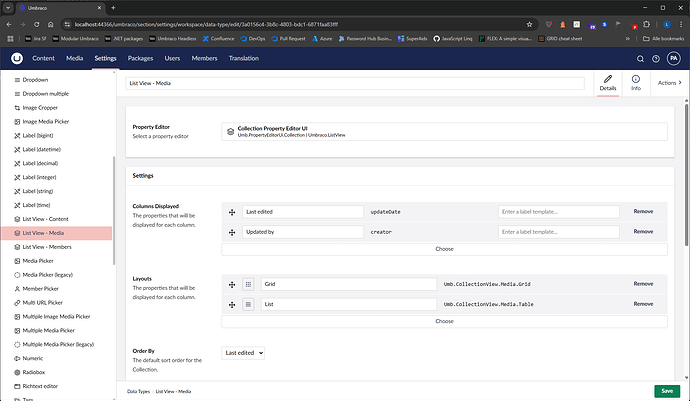This screenshot has height=401, width=690.
Task: Select List View - Members in tree
Action: (x=47, y=247)
